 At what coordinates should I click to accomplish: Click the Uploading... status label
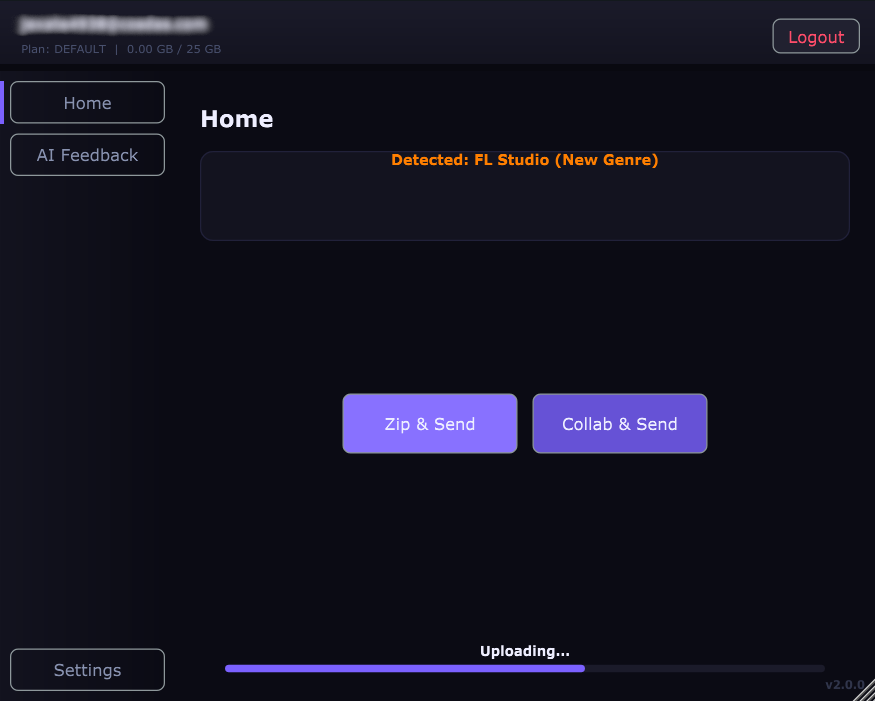pos(524,651)
